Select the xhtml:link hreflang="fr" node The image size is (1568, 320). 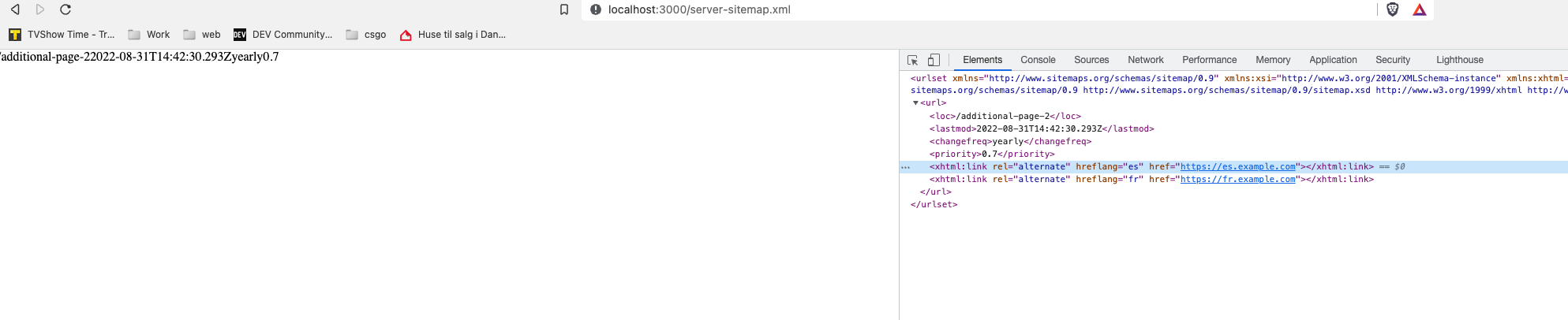point(1151,179)
